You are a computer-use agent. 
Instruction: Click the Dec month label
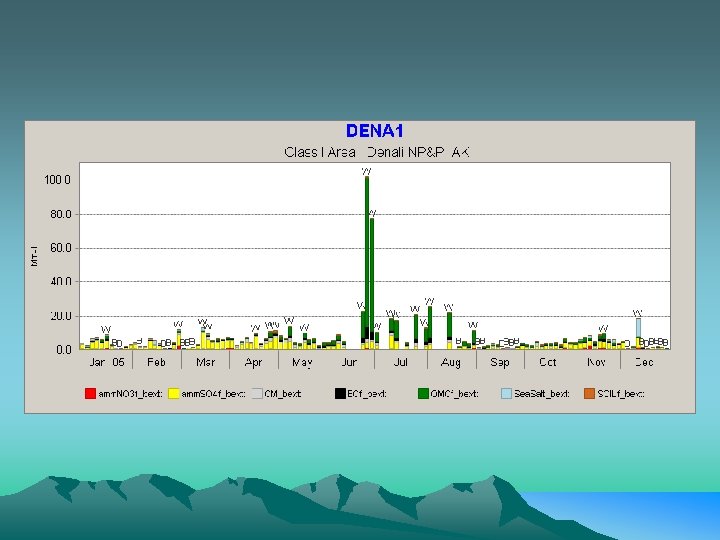tap(644, 362)
